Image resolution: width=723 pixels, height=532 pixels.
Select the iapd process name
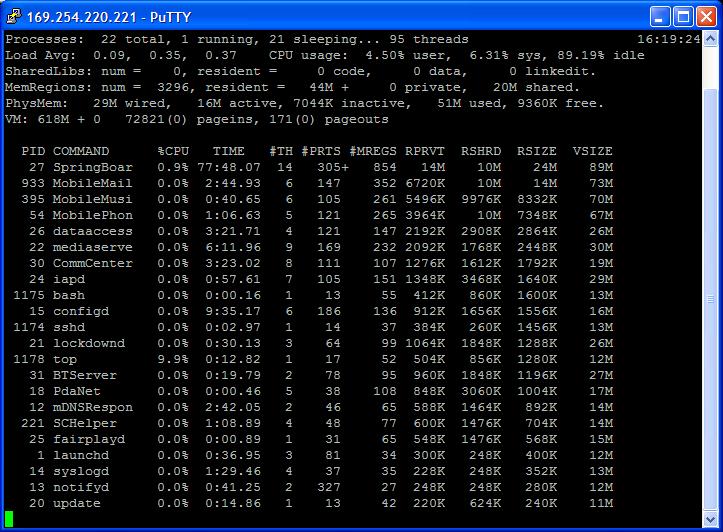[x=69, y=279]
